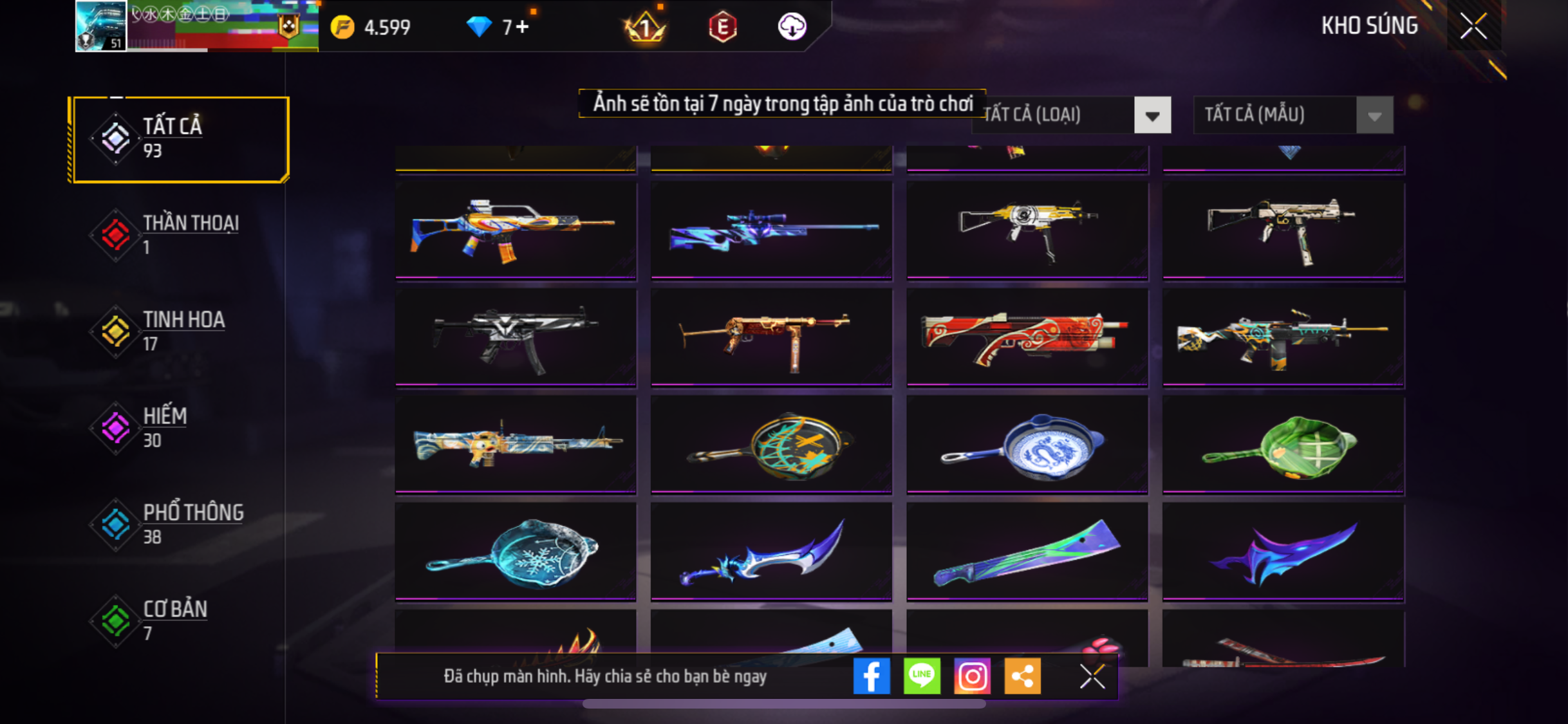Expand the TẤT CẢ (MẪU) dropdown arrow
The image size is (1568, 724).
tap(1374, 115)
